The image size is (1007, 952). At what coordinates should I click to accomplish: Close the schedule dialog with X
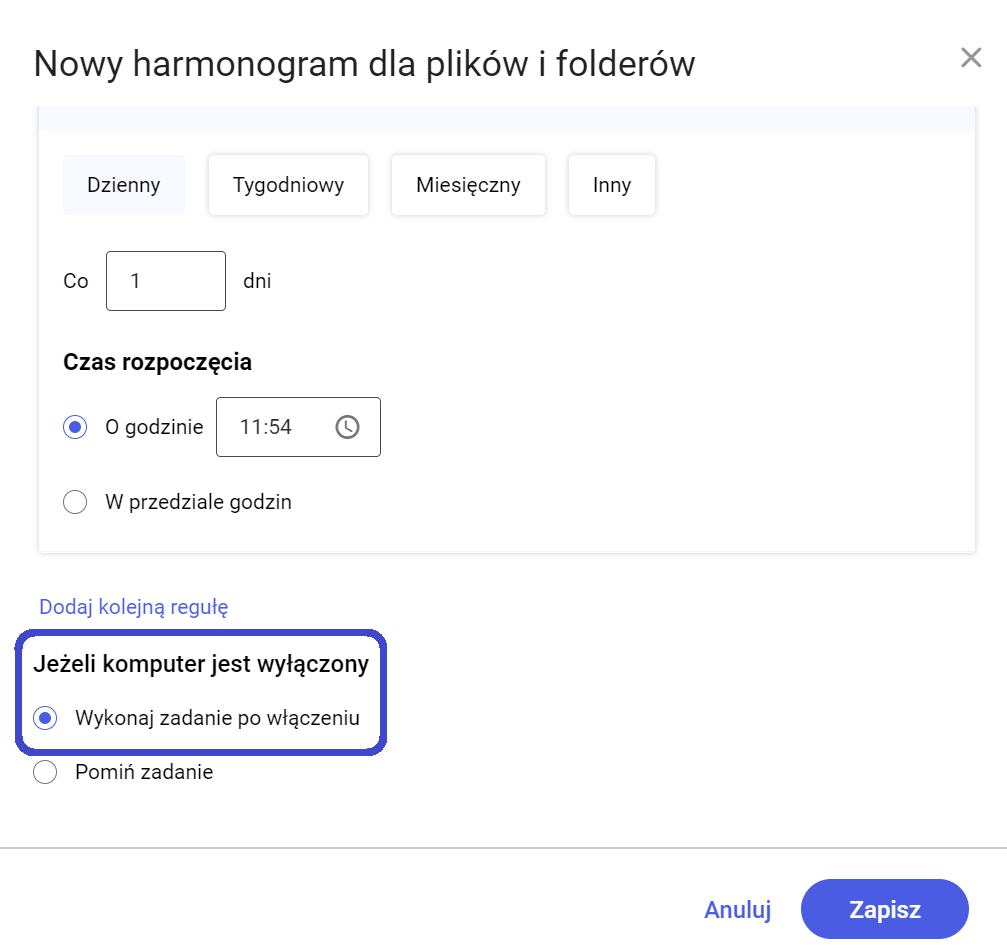(x=970, y=57)
